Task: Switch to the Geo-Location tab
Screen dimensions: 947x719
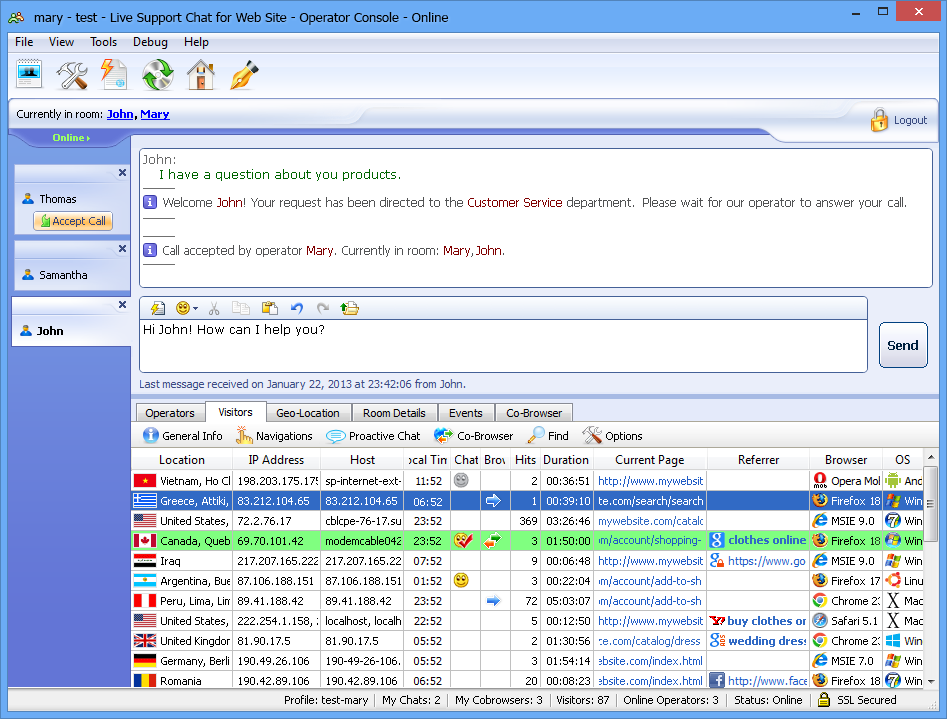Action: point(308,413)
